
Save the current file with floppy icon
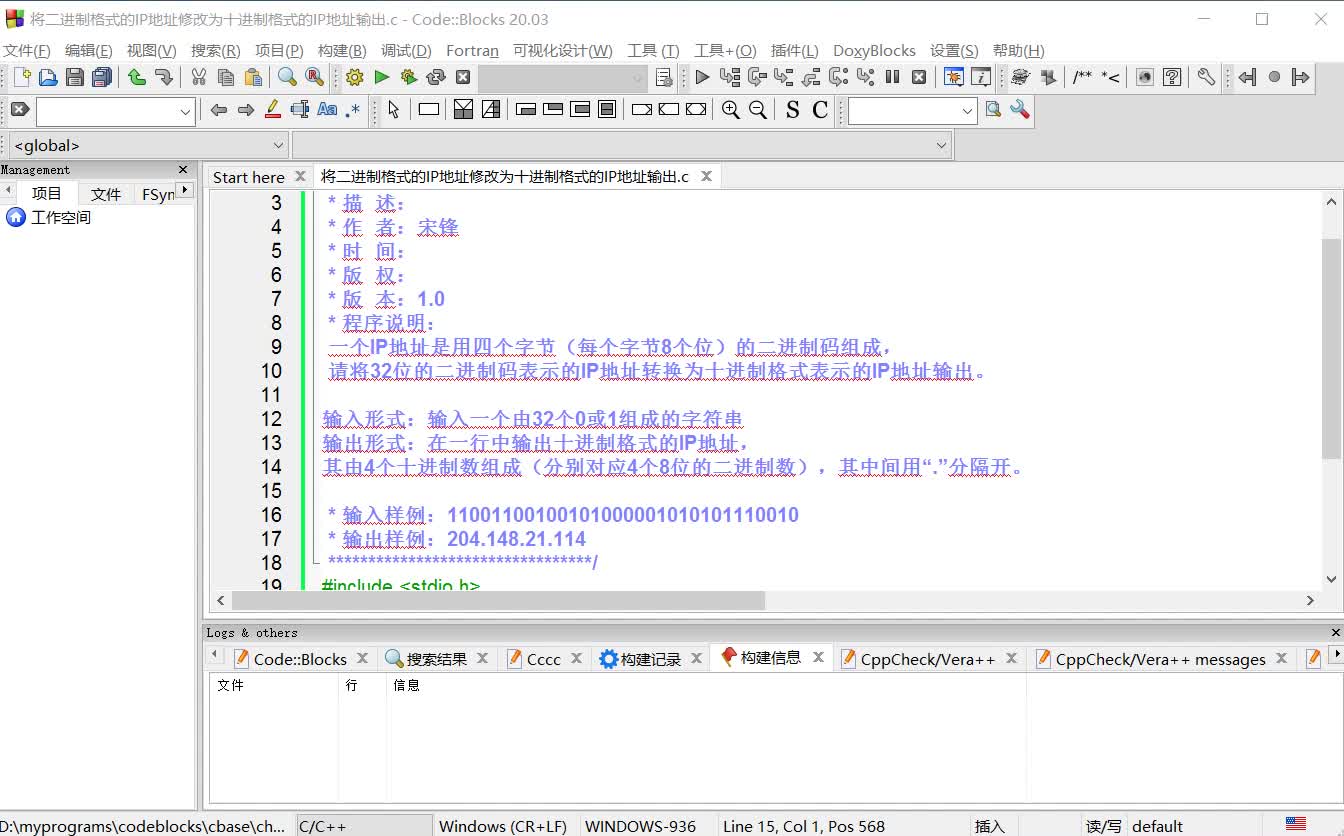(x=75, y=77)
